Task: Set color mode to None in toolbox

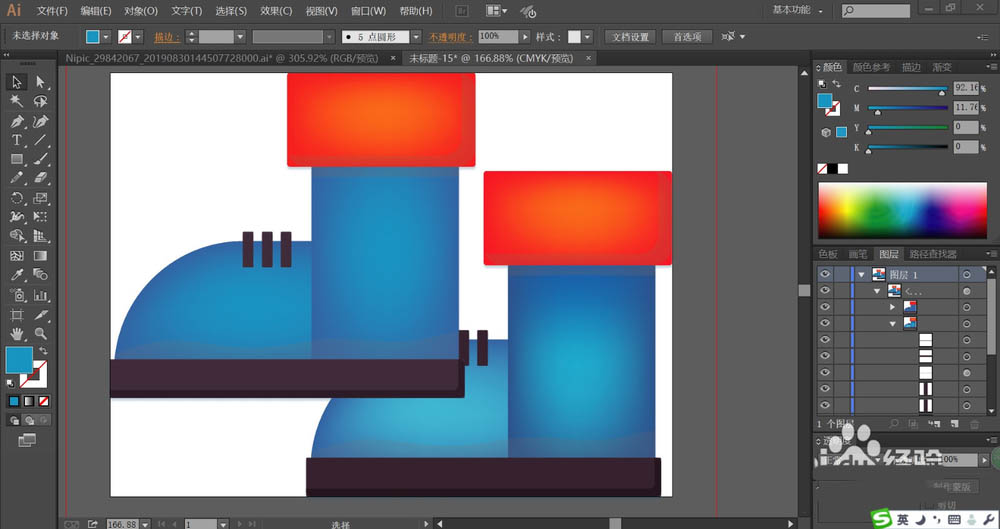Action: (x=43, y=401)
